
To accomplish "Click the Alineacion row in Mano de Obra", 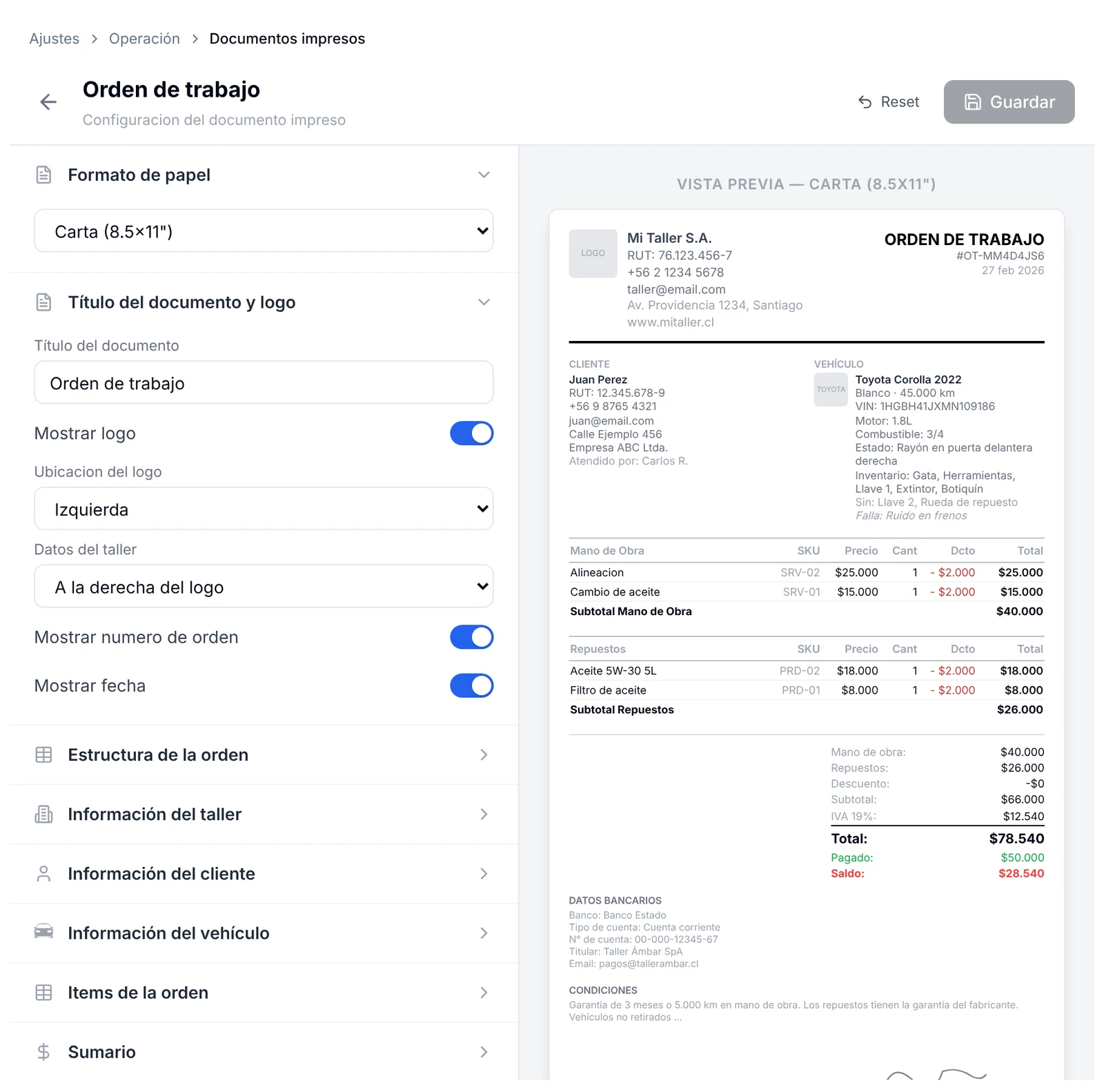I will [806, 572].
